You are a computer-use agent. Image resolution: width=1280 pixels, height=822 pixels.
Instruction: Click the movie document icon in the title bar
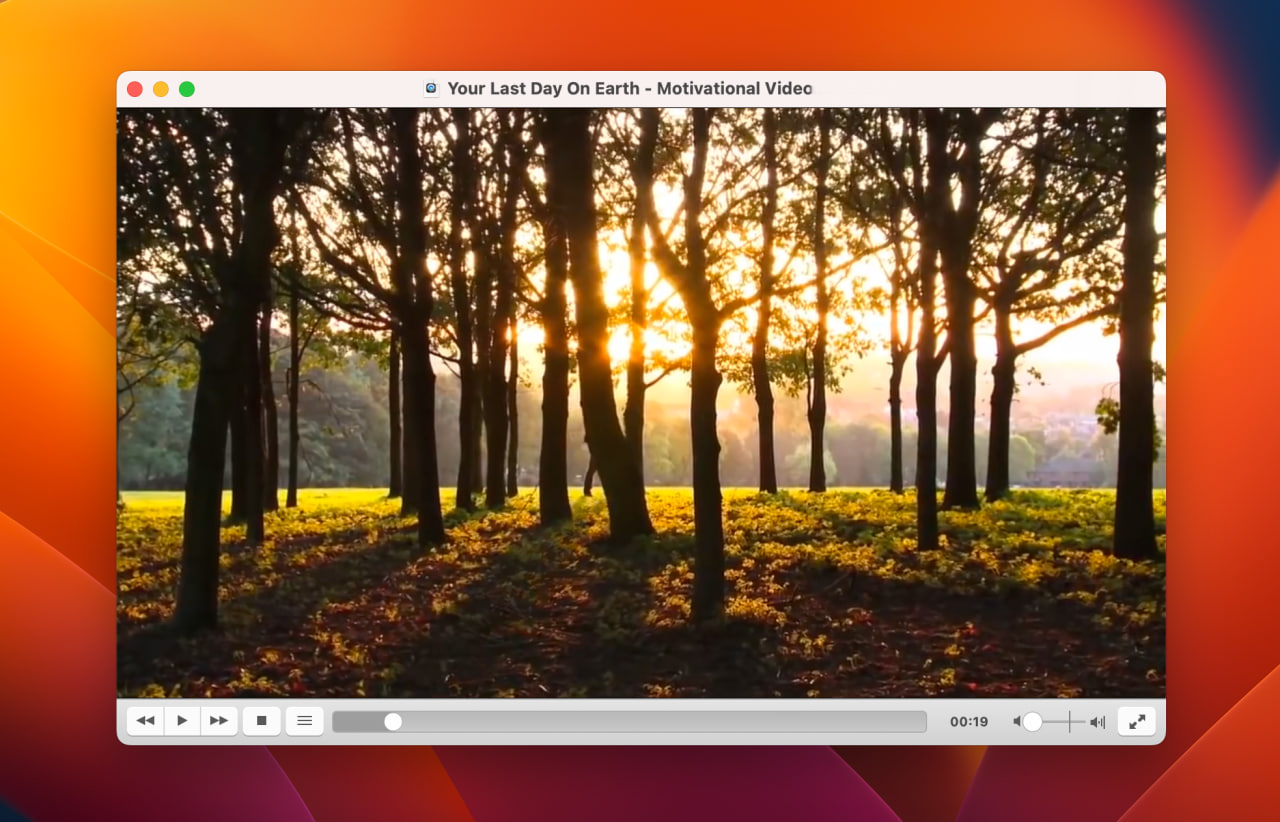(x=430, y=88)
